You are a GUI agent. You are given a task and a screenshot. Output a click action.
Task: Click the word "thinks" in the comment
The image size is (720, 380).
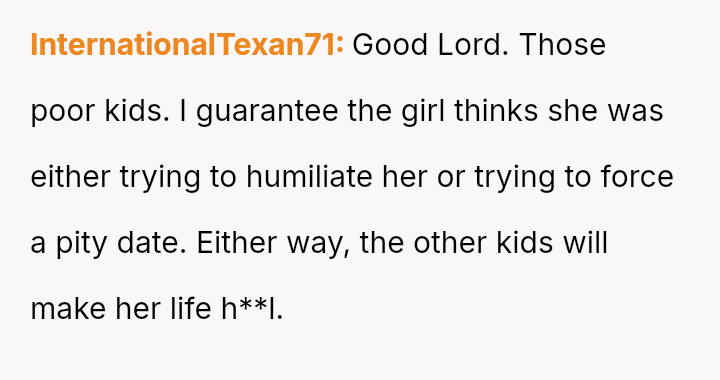[x=496, y=111]
